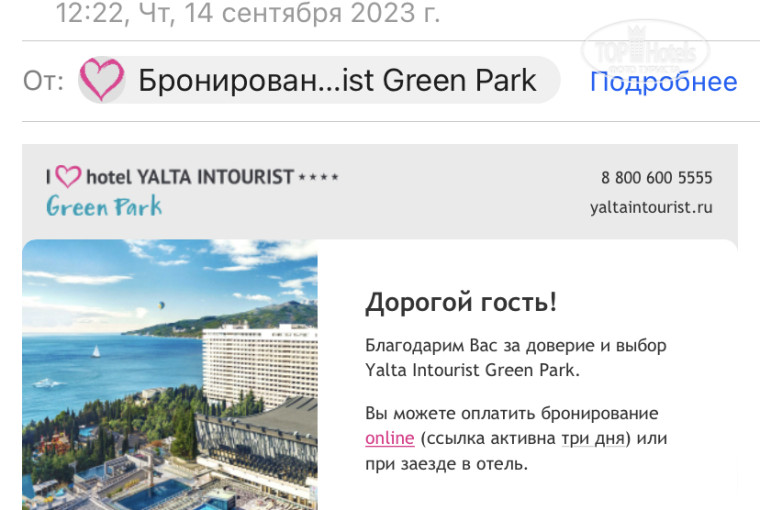Click the "Дорогой гость!" heading
760x510 pixels.
coord(461,302)
